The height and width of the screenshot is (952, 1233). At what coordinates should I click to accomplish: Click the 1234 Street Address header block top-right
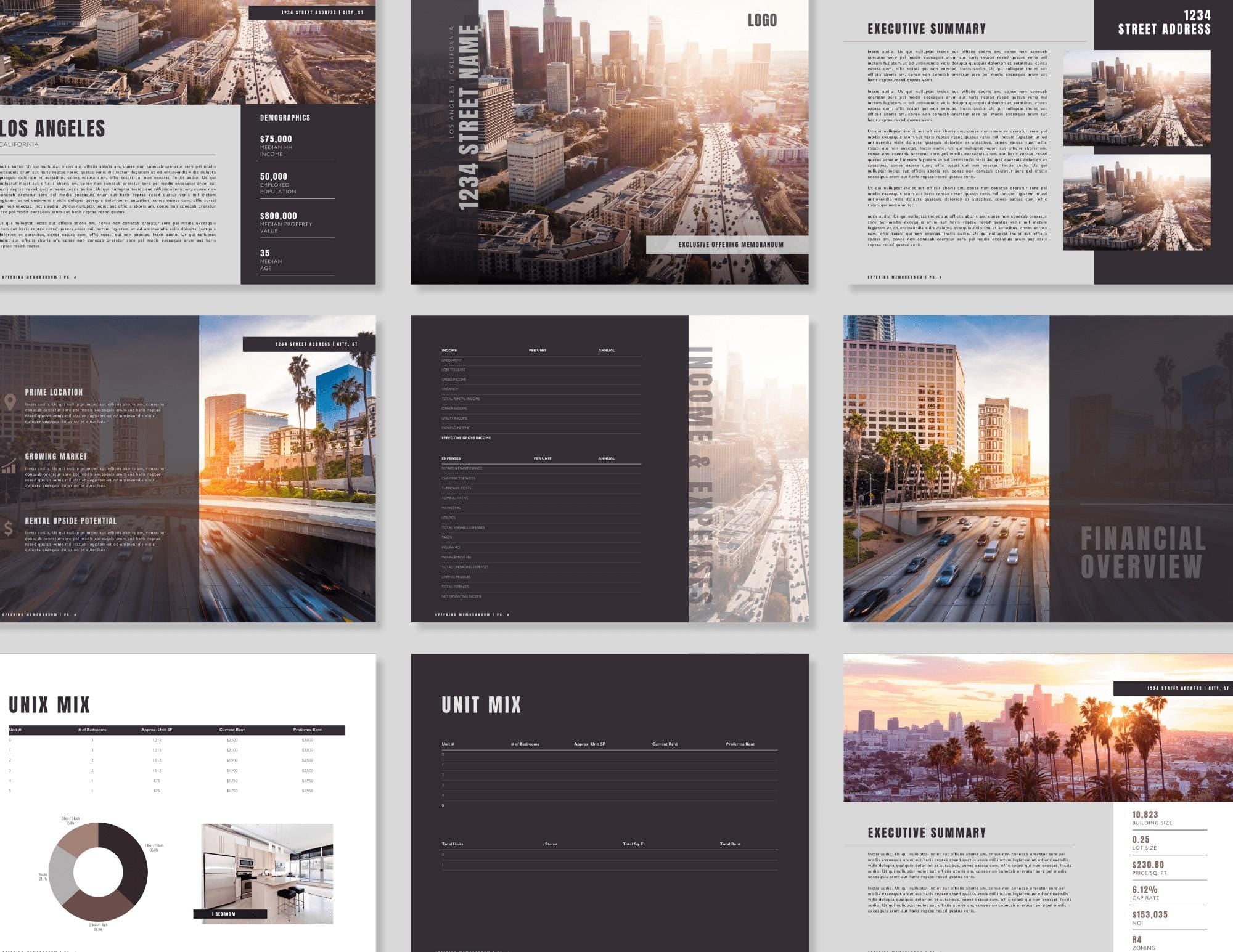click(1164, 23)
